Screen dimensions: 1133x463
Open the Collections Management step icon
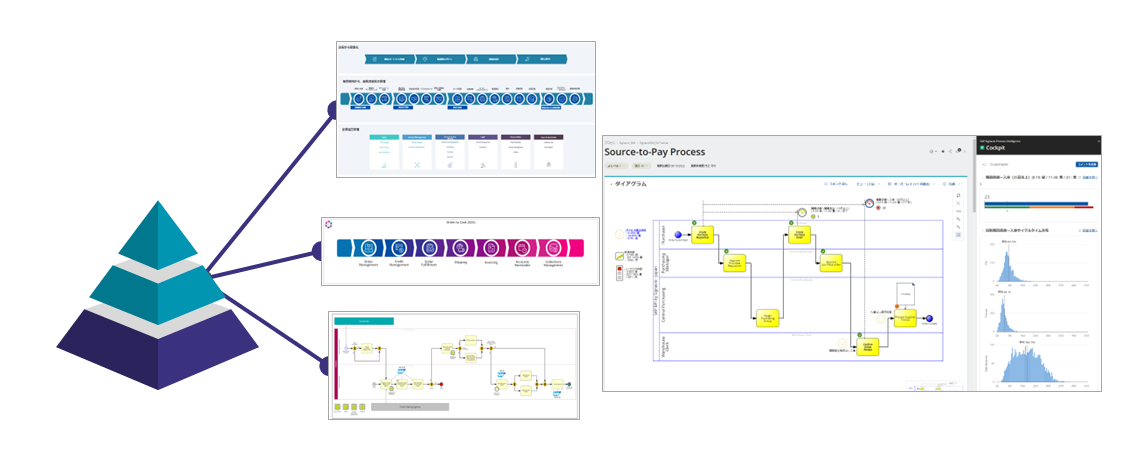[x=551, y=247]
